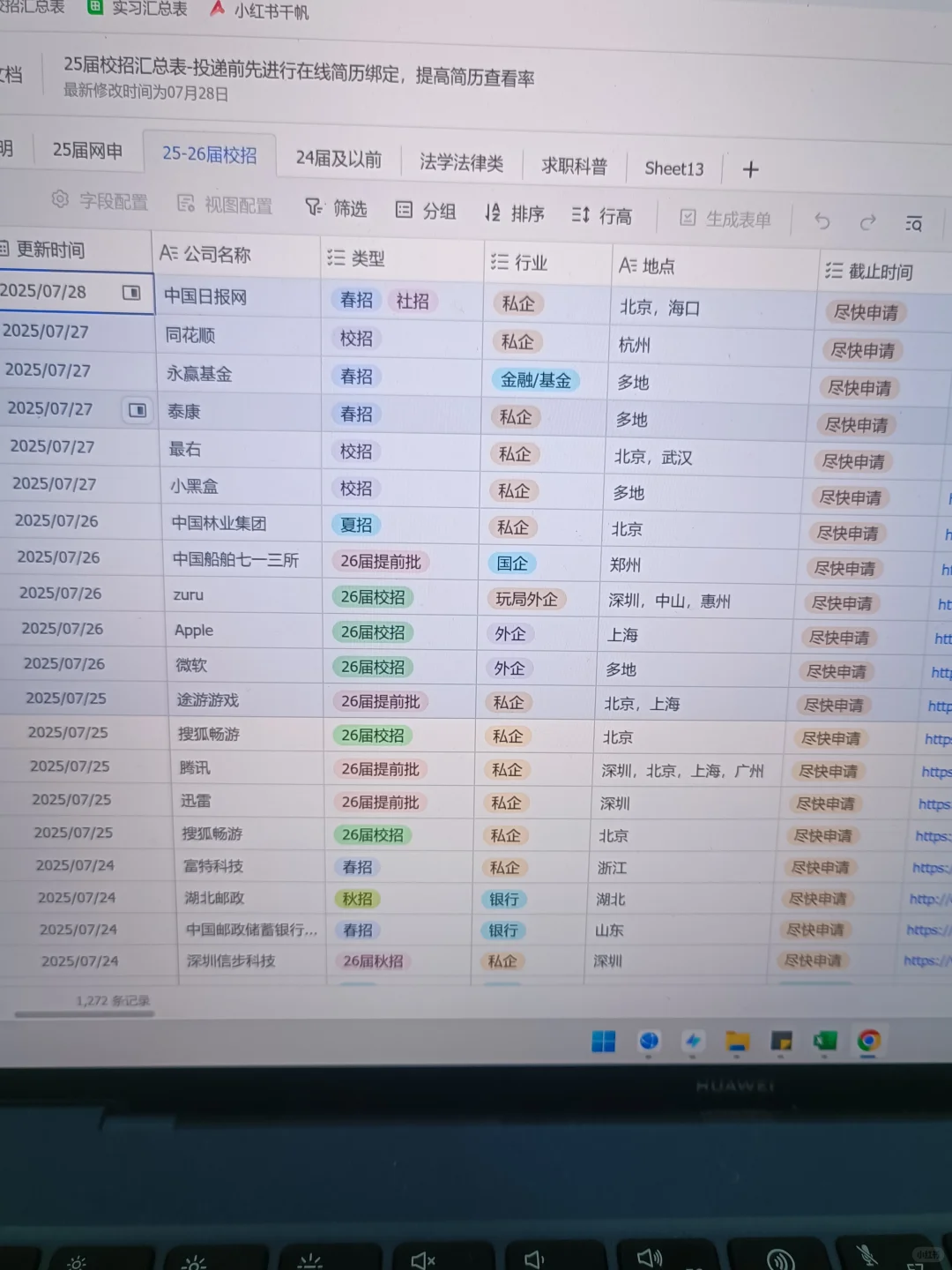952x1270 pixels.
Task: Expand record icon in 2025/07/28 row
Action: coord(131,293)
